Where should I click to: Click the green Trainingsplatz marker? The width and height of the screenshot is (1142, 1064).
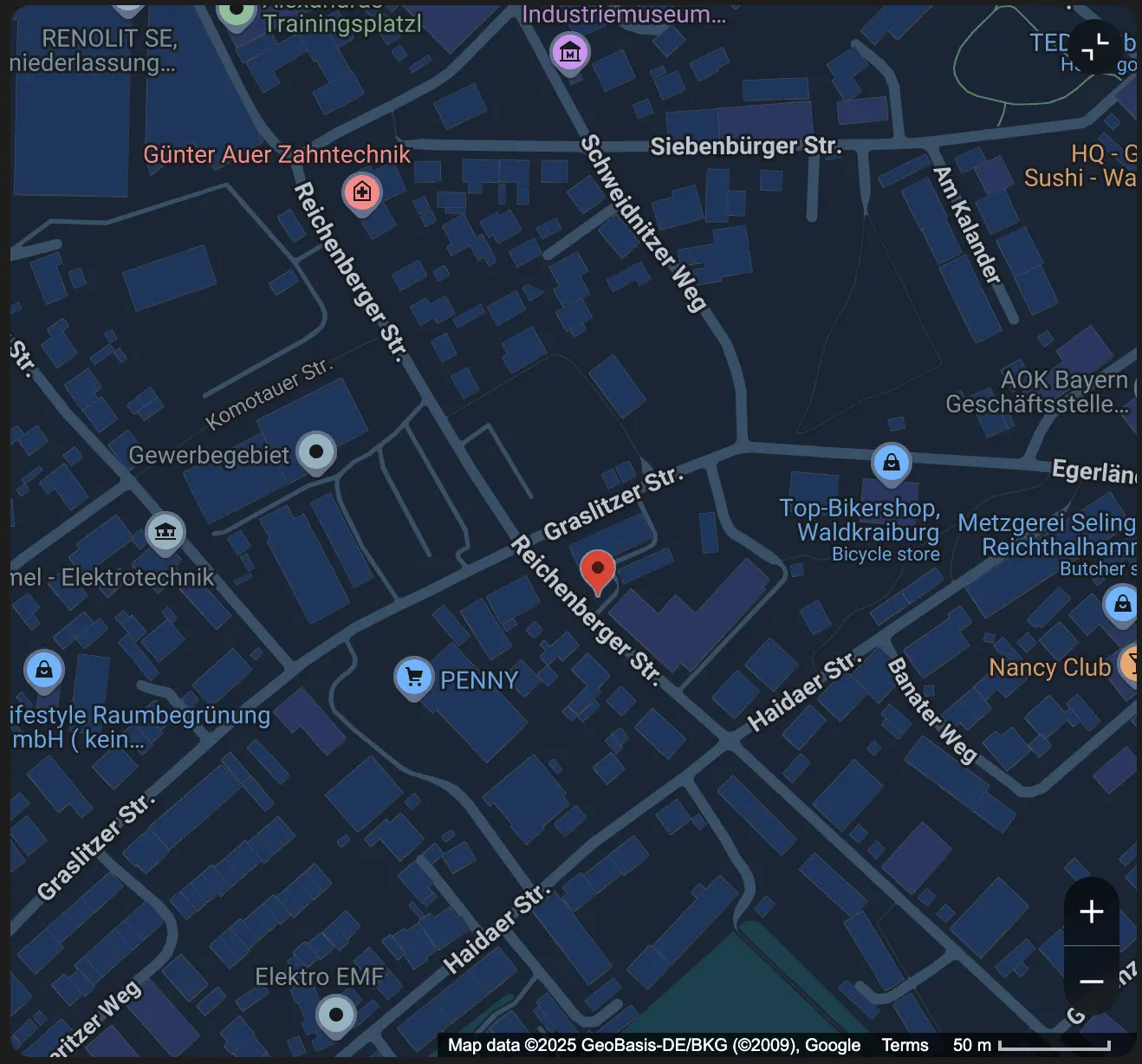pos(236,12)
